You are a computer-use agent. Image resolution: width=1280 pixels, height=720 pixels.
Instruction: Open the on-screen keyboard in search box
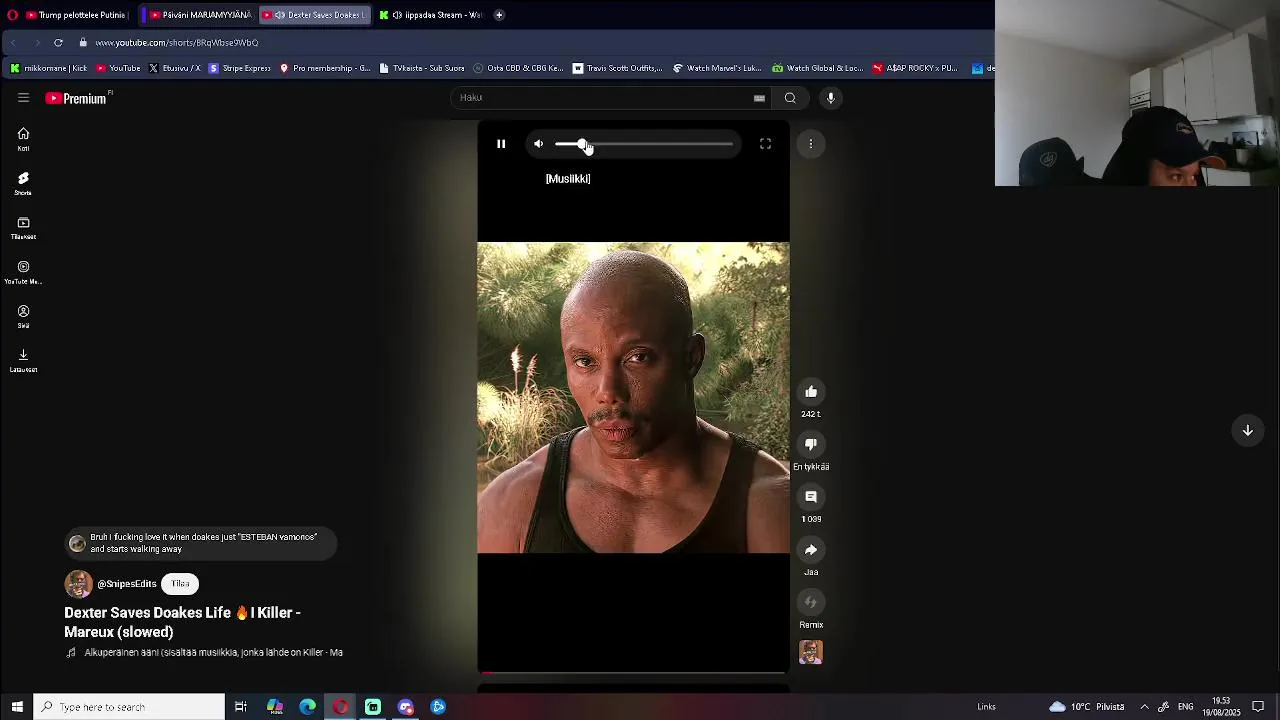[x=759, y=98]
